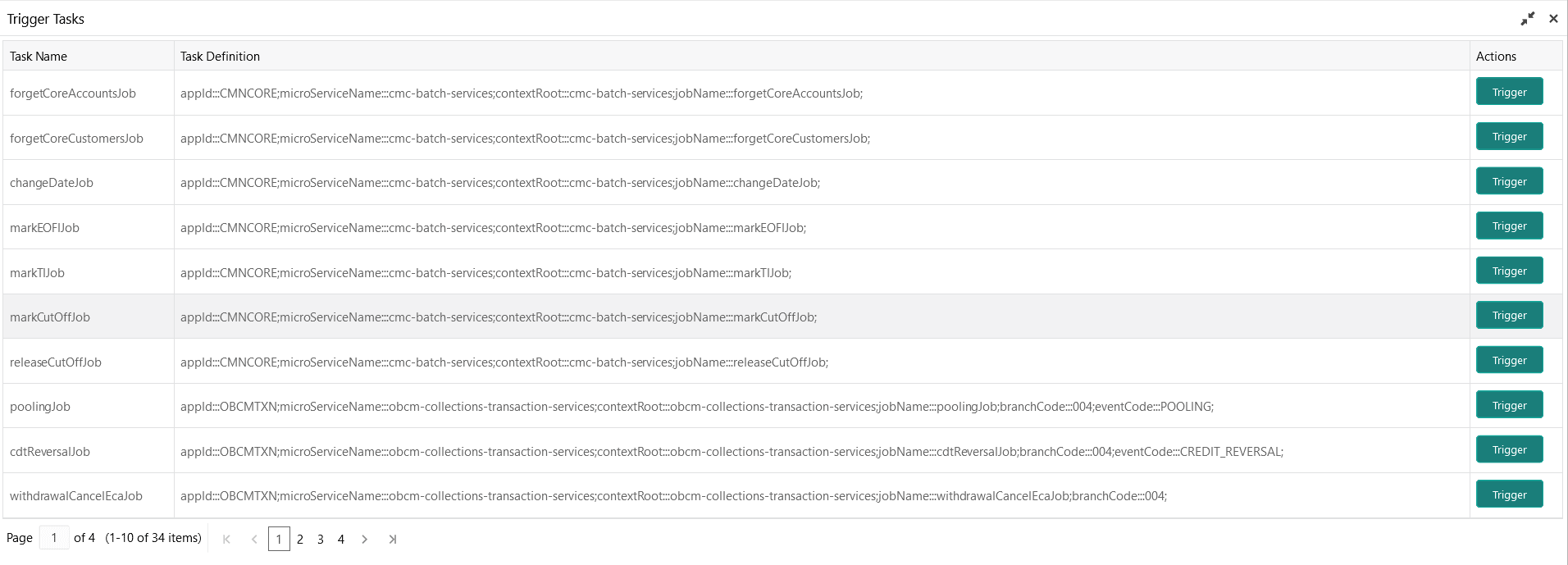Open page 3 of results
Viewport: 1568px width, 565px height.
321,539
